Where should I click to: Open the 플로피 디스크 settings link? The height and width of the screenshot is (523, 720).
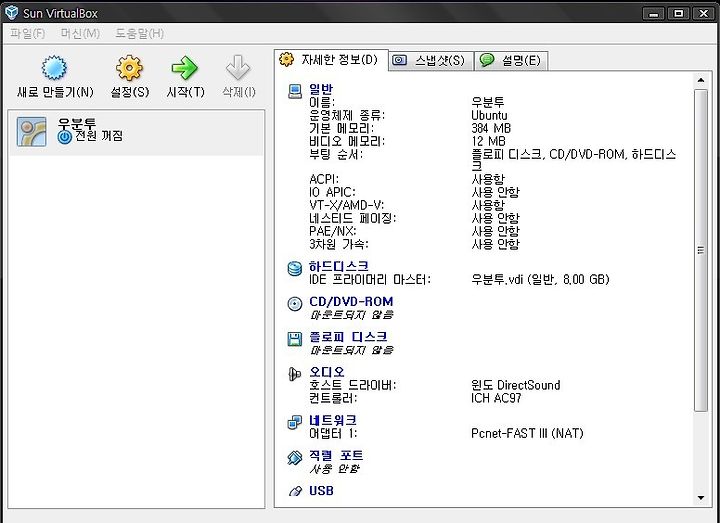tap(348, 337)
